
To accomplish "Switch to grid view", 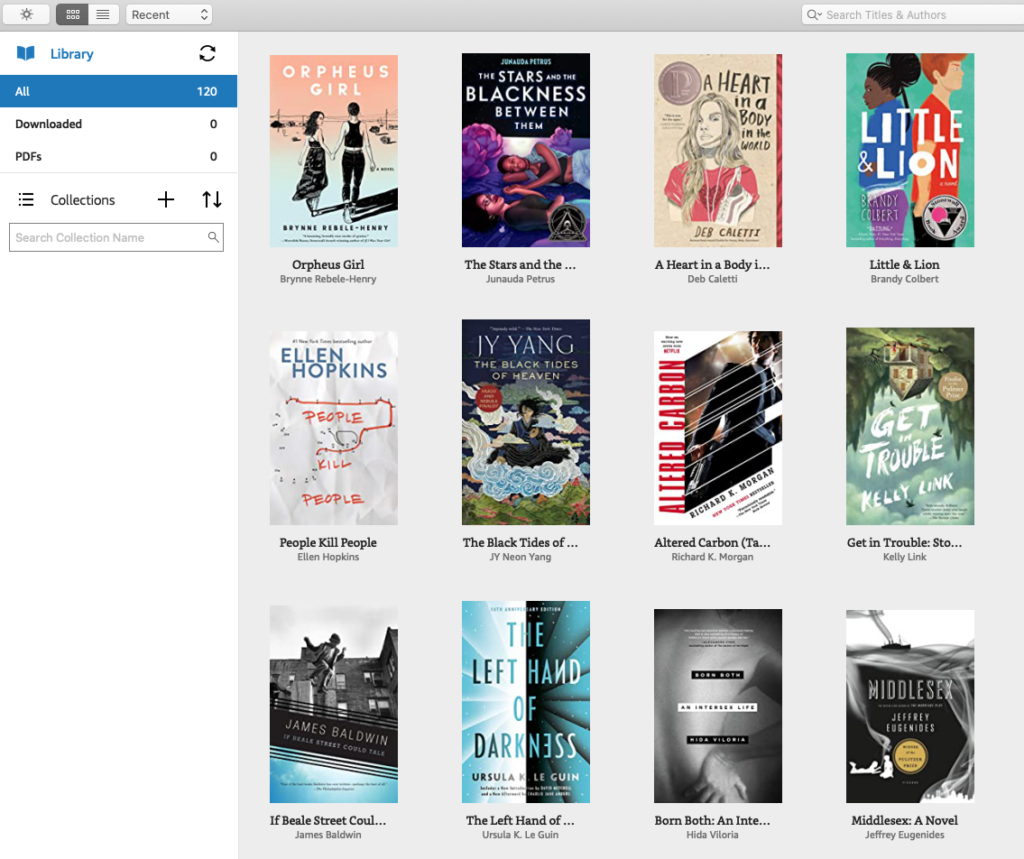I will pyautogui.click(x=71, y=14).
